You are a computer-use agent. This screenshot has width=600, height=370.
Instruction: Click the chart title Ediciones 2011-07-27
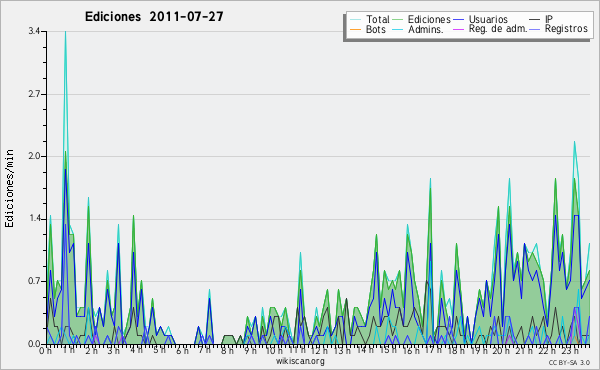pos(154,17)
